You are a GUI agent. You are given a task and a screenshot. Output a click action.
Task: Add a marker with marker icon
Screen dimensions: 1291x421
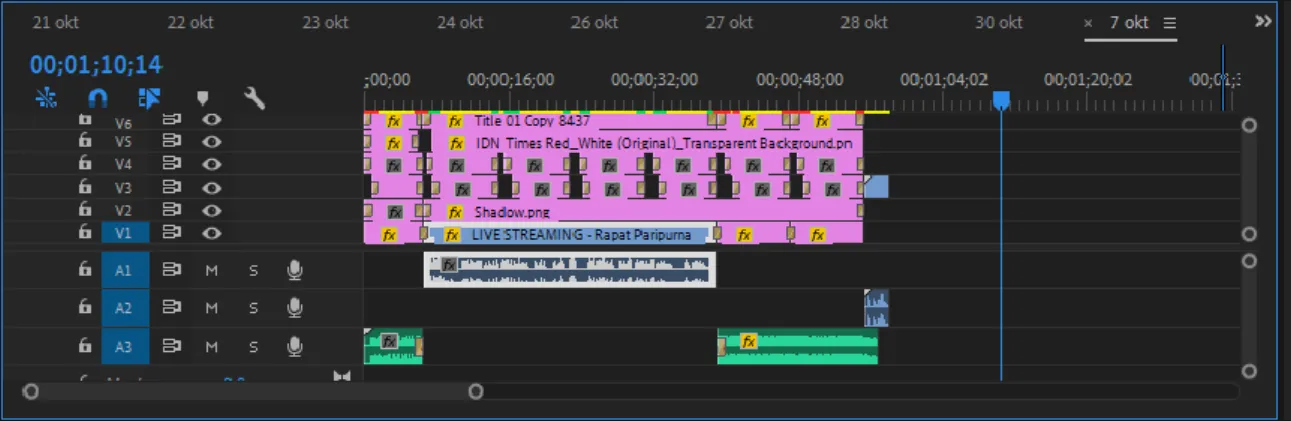pos(202,97)
